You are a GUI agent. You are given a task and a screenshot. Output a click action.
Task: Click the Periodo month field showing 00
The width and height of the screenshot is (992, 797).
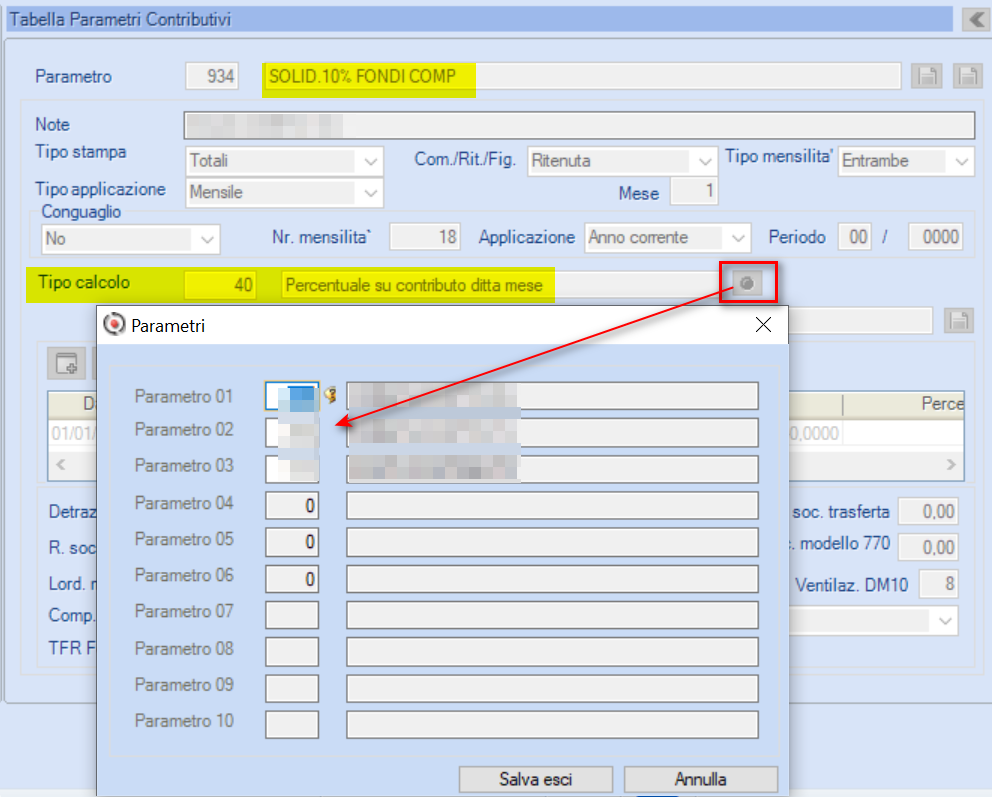tap(855, 237)
